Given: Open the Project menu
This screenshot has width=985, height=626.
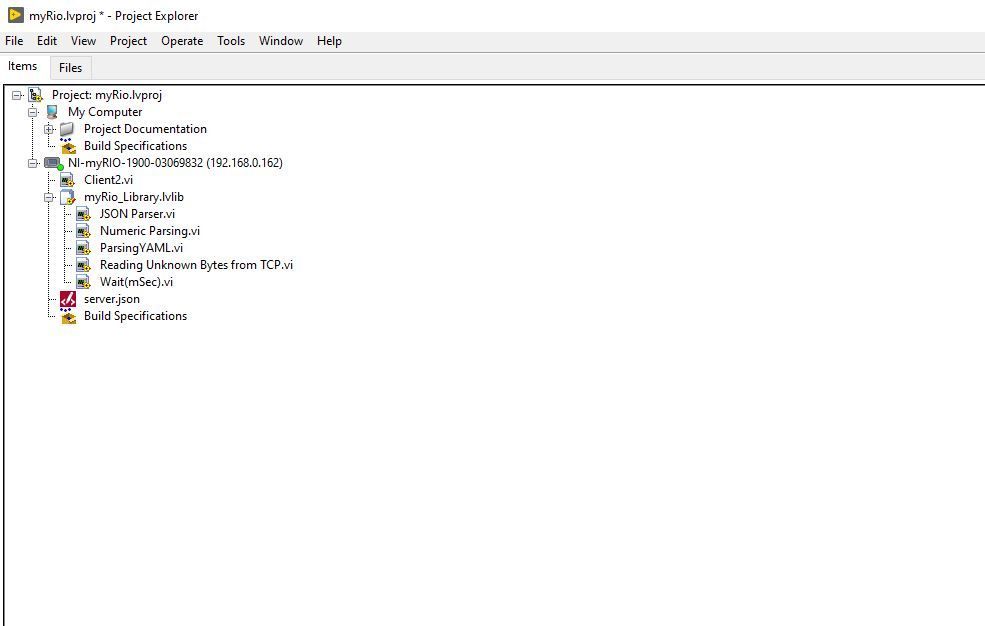Looking at the screenshot, I should tap(128, 41).
